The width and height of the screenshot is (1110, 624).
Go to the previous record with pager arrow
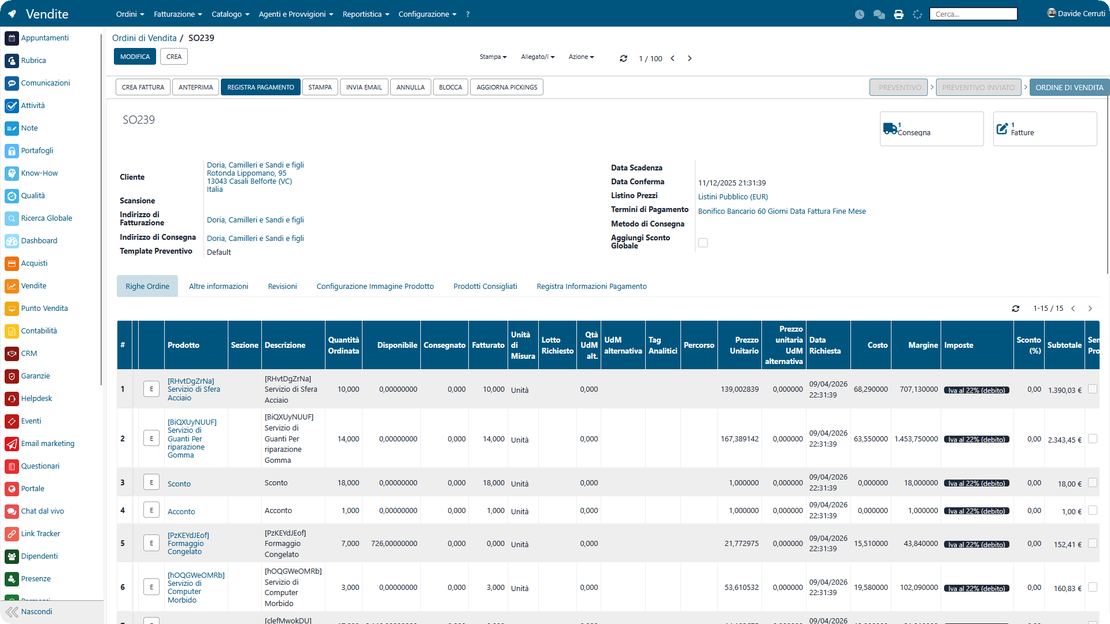pos(673,59)
